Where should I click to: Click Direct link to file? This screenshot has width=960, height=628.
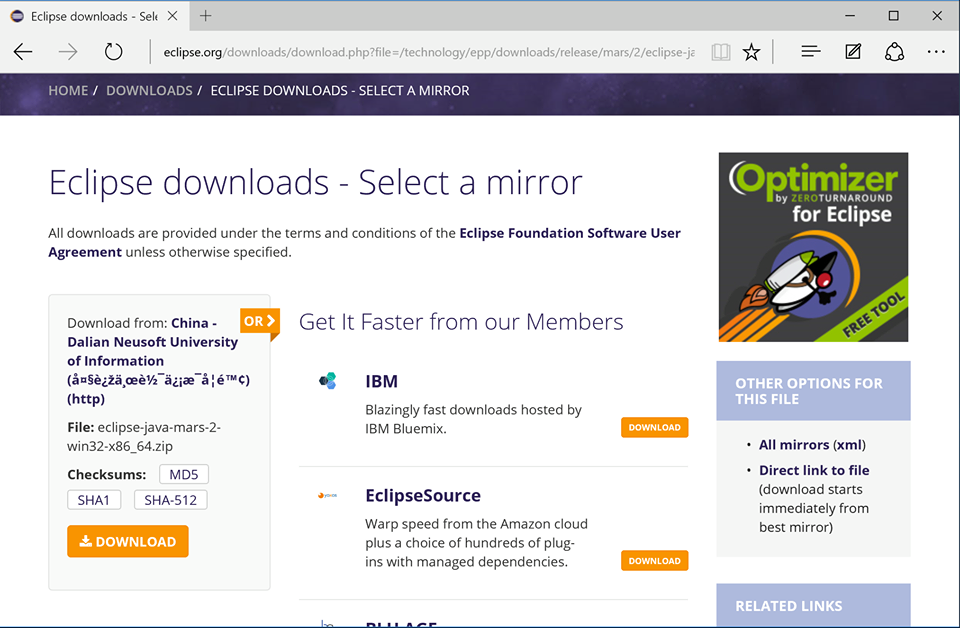[813, 470]
